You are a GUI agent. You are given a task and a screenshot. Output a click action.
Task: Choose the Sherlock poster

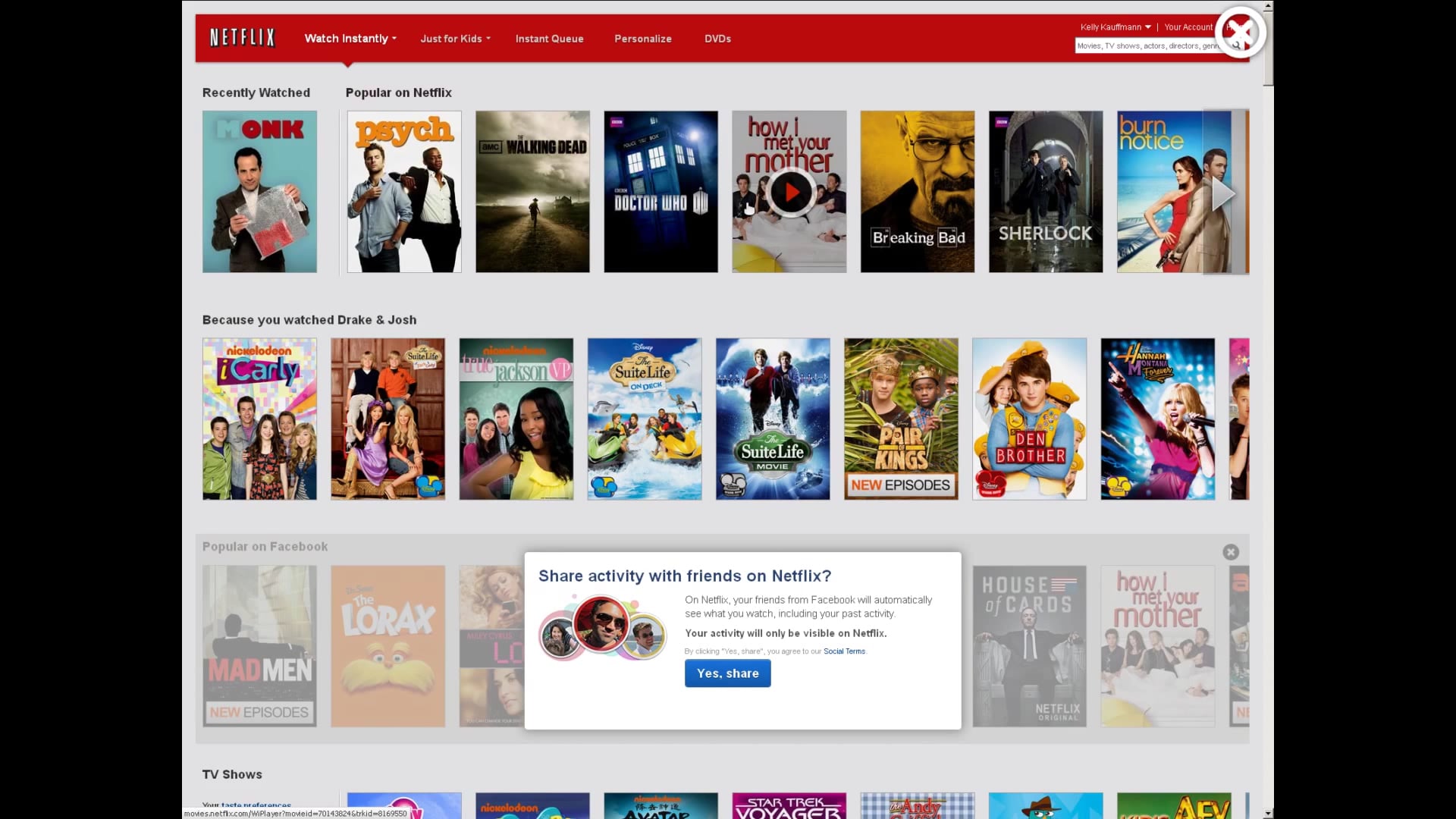click(x=1046, y=192)
